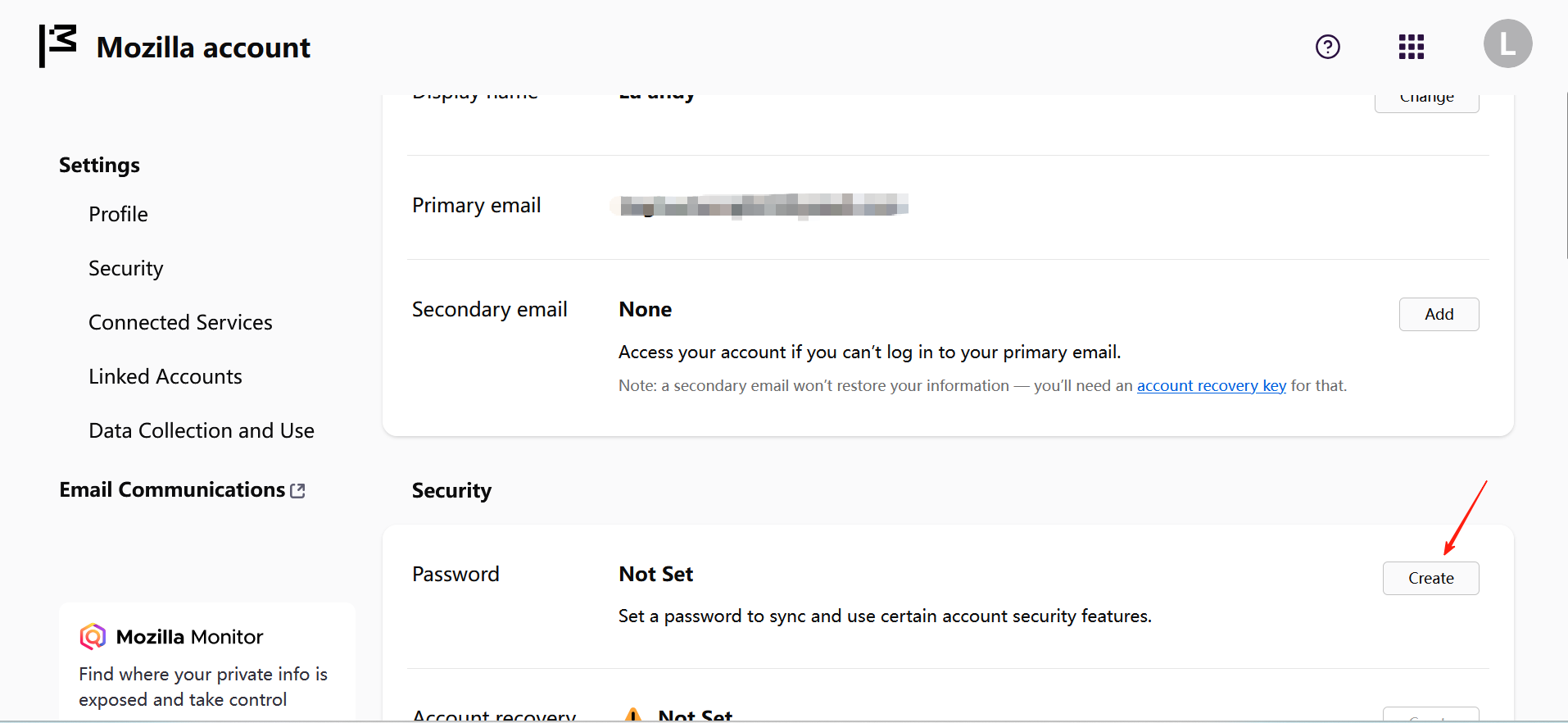Click the external link icon beside Email Communications
Screen dimensions: 1568x723
298,490
